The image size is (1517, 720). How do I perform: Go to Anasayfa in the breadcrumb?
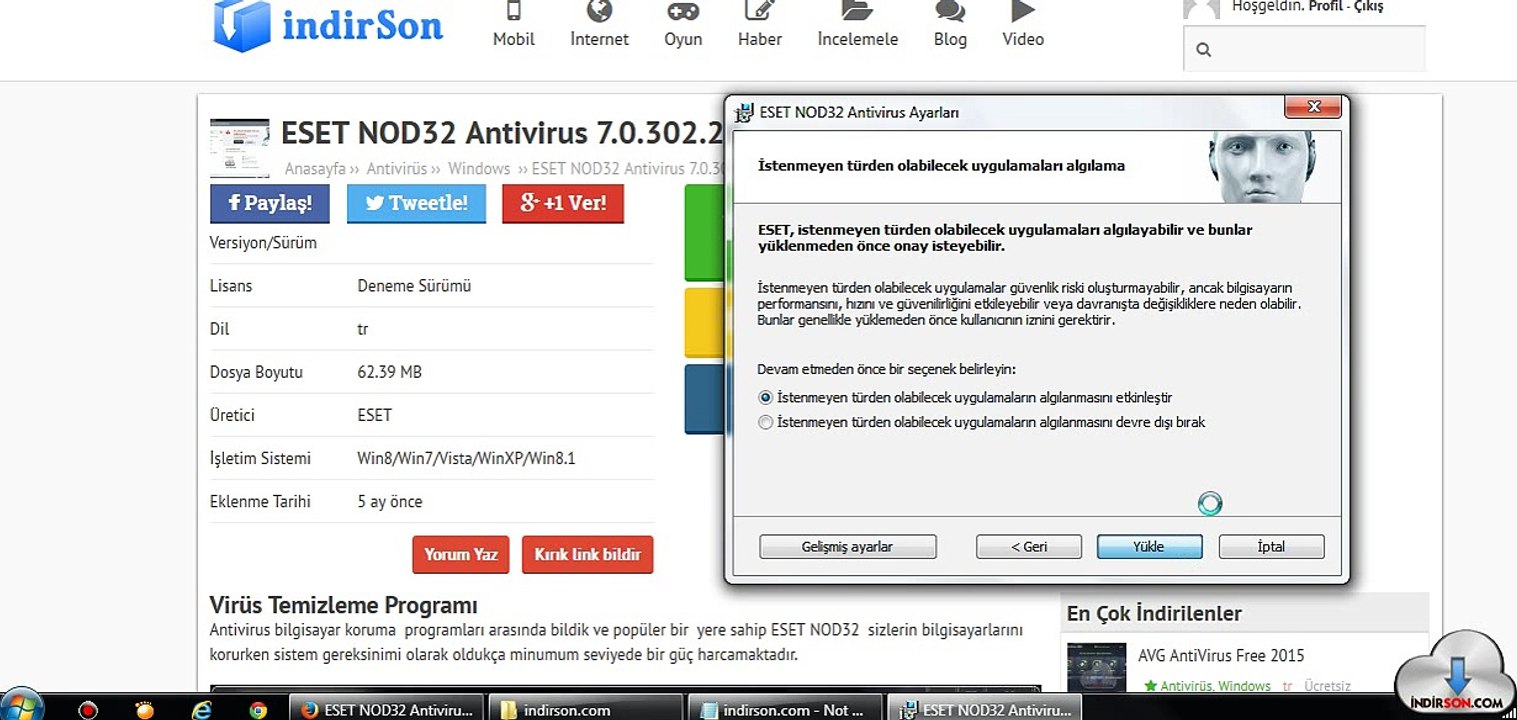[x=315, y=169]
